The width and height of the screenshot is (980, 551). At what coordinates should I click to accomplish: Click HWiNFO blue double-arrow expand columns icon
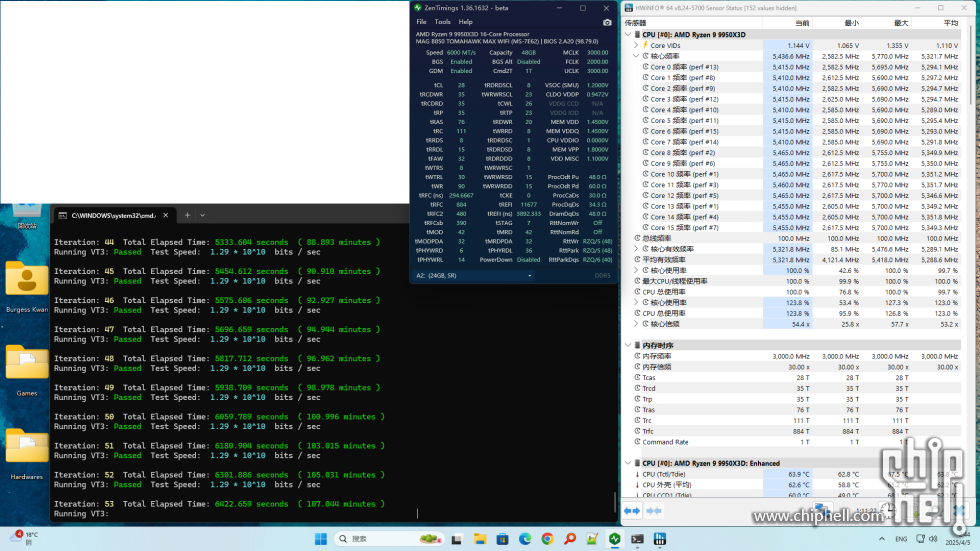click(x=632, y=511)
